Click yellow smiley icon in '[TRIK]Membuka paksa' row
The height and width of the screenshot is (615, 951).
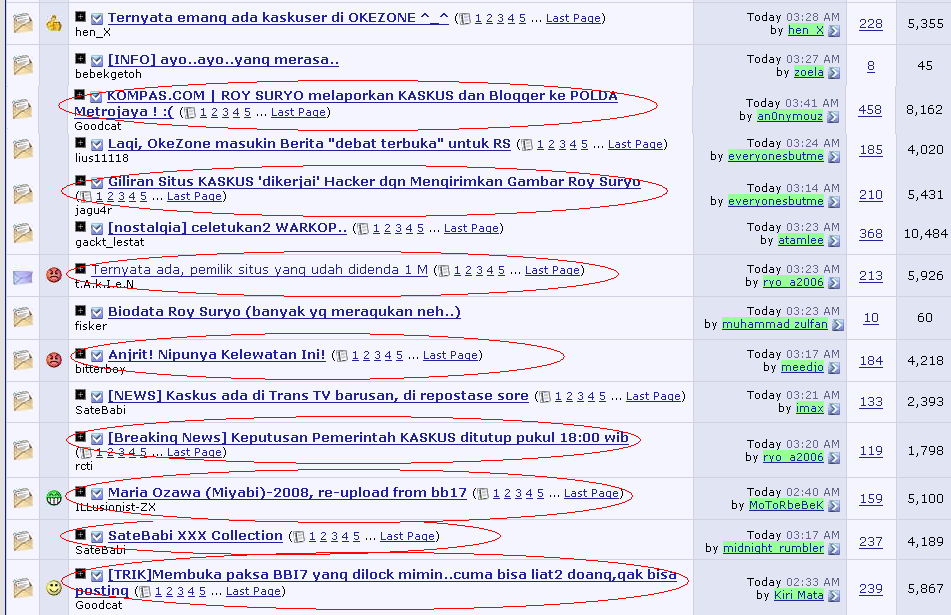click(x=54, y=588)
